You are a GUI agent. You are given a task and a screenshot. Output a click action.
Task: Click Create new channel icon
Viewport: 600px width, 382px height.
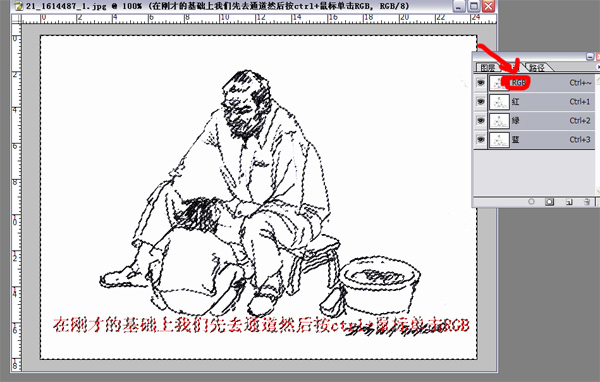pyautogui.click(x=569, y=202)
